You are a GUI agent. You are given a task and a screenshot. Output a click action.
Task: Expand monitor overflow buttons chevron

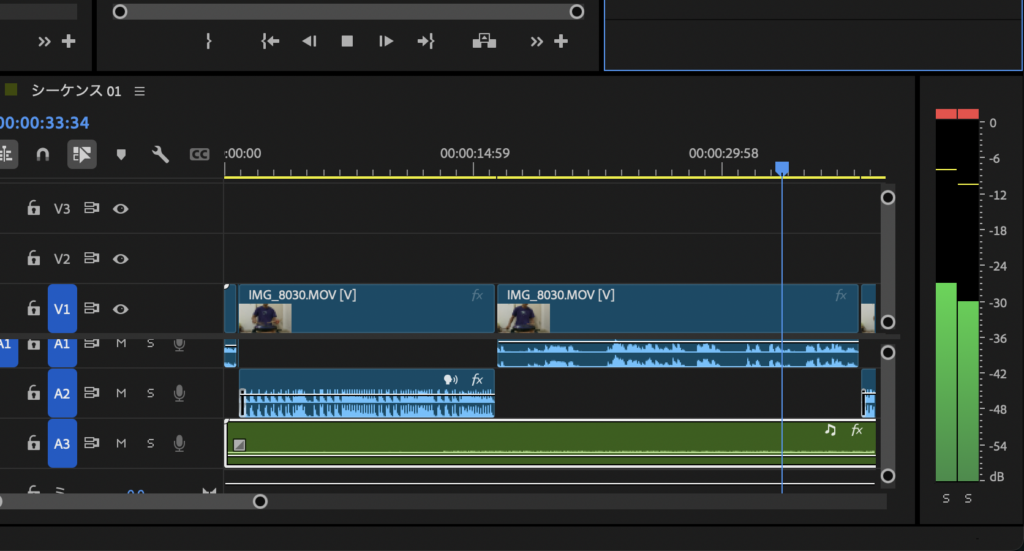[536, 41]
